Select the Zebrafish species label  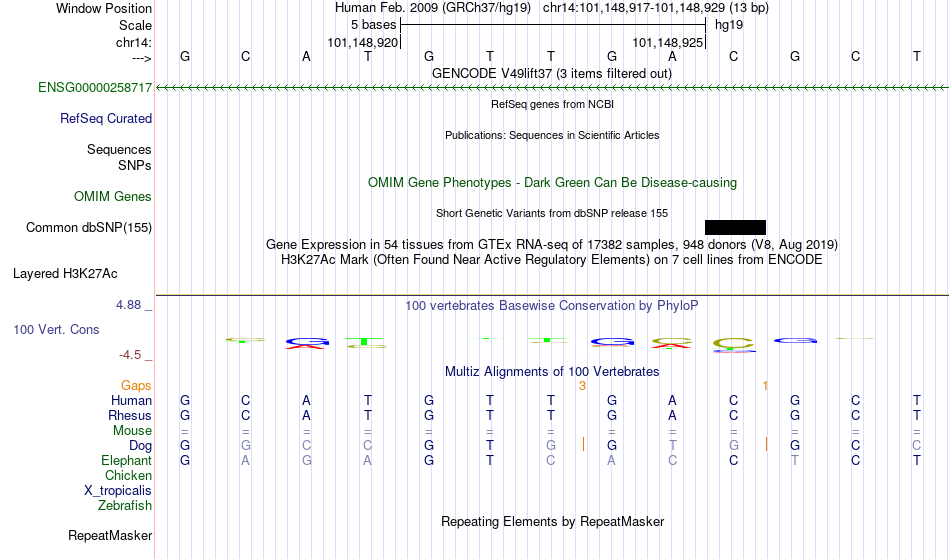click(125, 506)
